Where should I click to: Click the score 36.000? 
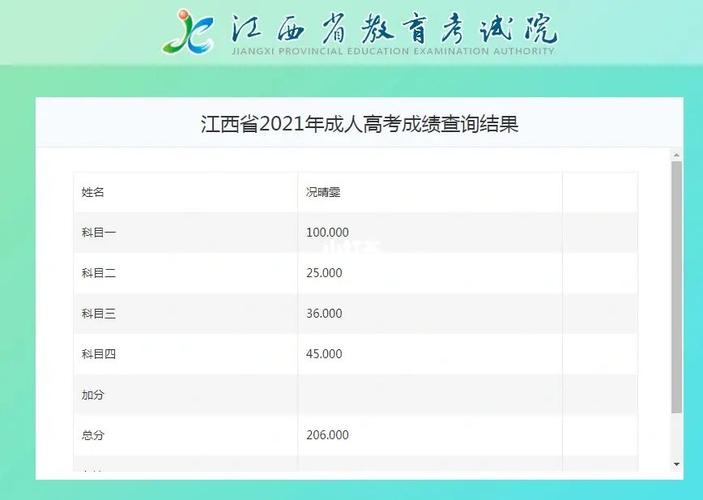pyautogui.click(x=324, y=313)
